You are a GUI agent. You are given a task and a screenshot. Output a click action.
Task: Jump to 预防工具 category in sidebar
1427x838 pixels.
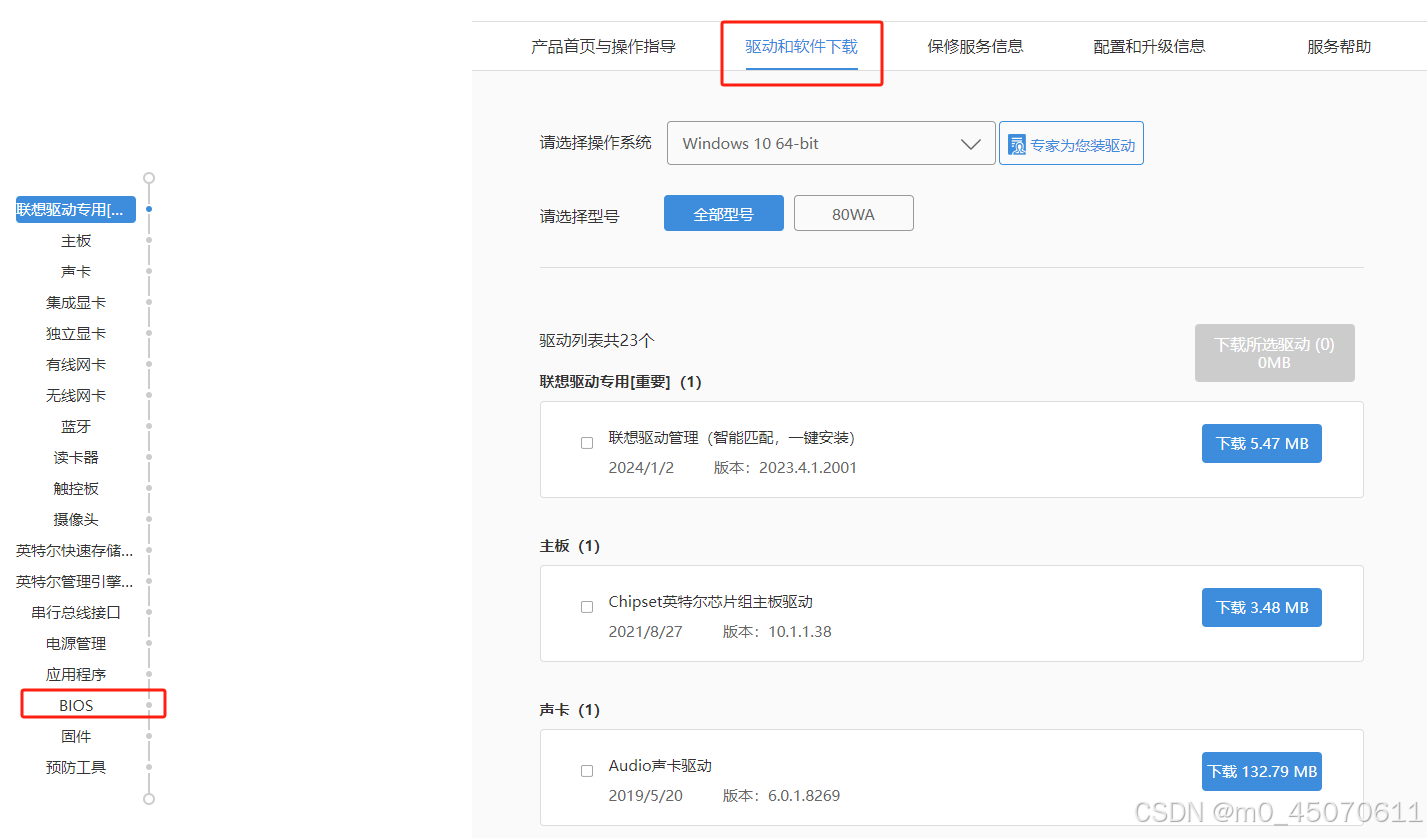[x=76, y=768]
